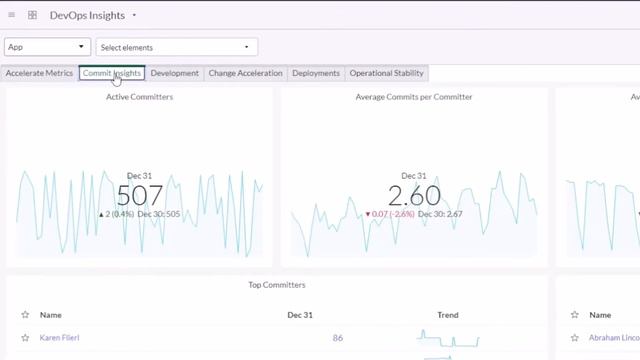Open the hamburger navigation menu
The height and width of the screenshot is (360, 640).
(x=11, y=15)
